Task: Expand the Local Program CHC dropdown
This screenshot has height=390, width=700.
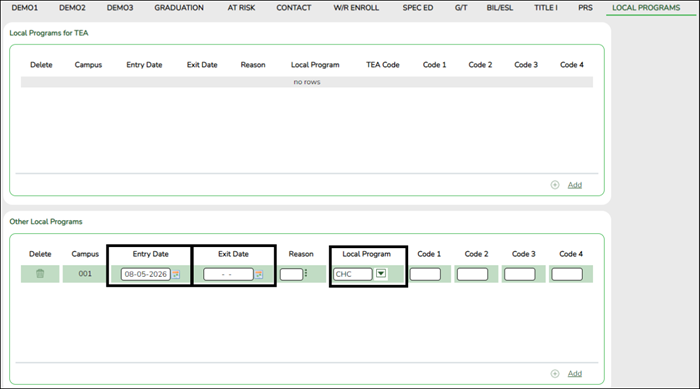Action: click(x=381, y=273)
